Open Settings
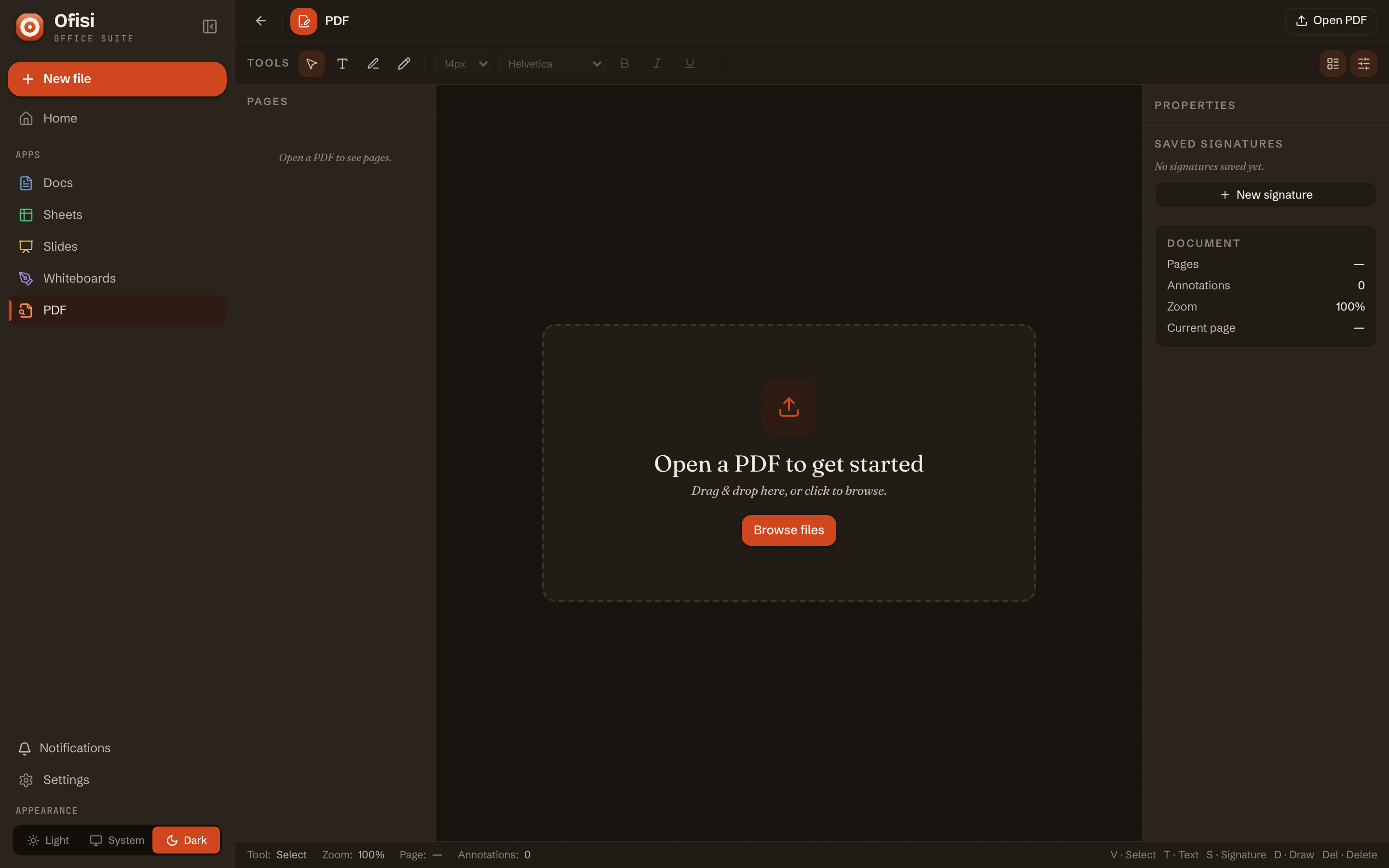1389x868 pixels. (x=117, y=780)
